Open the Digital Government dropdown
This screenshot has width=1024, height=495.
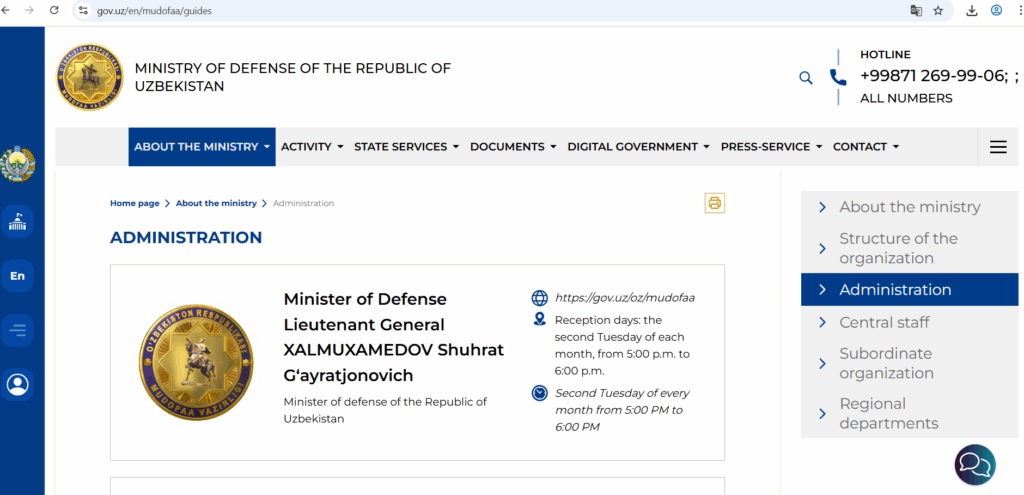638,147
